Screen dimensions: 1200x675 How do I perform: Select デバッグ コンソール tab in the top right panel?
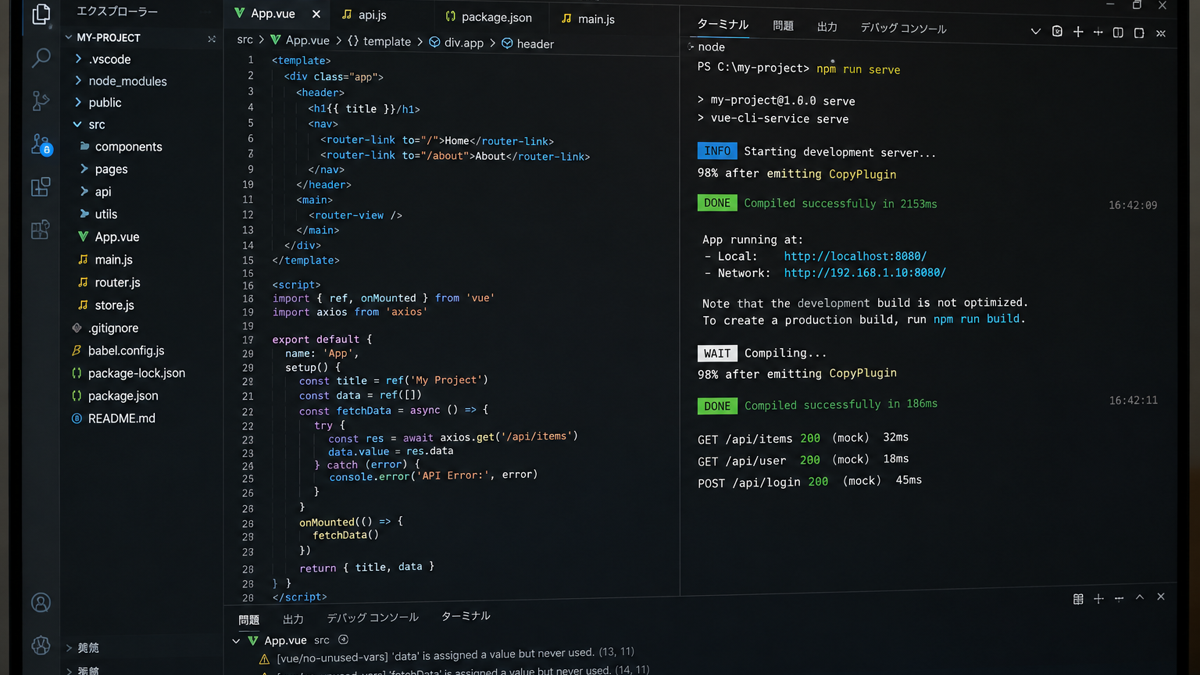pyautogui.click(x=903, y=28)
